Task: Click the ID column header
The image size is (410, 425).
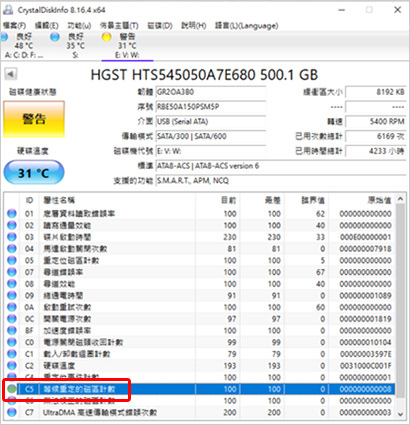Action: (x=29, y=200)
